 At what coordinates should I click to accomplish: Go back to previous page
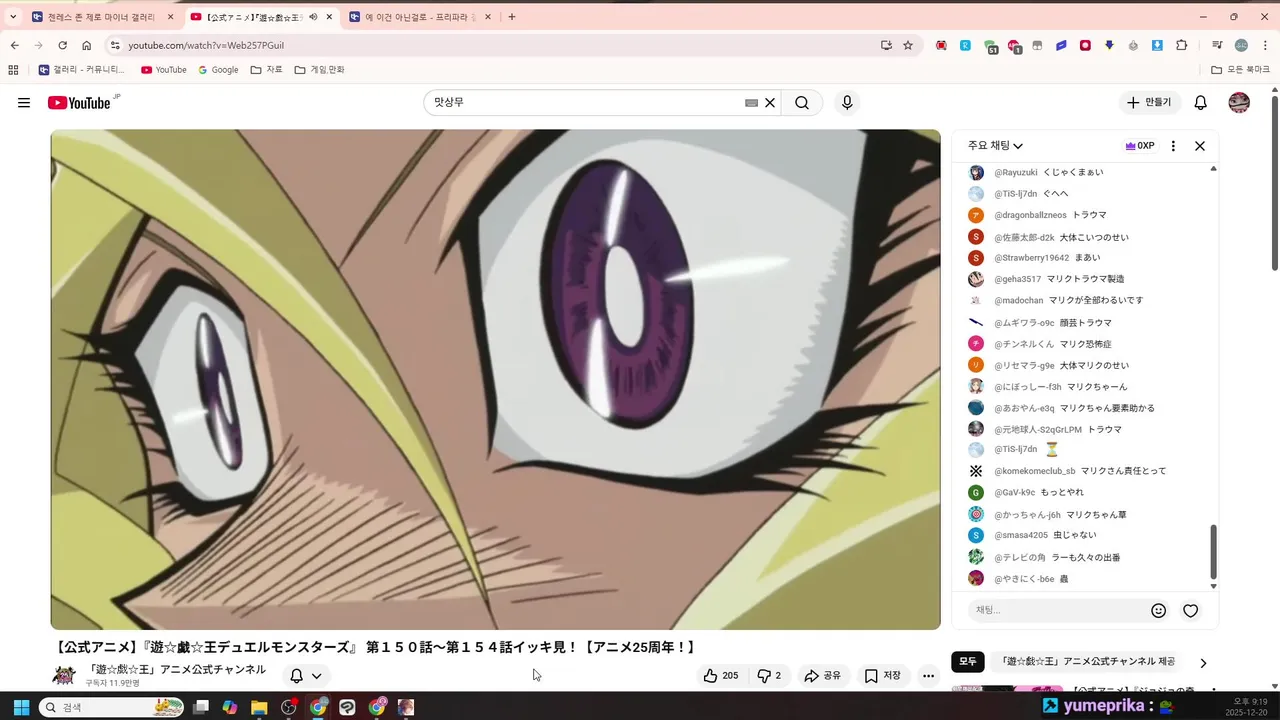point(14,45)
